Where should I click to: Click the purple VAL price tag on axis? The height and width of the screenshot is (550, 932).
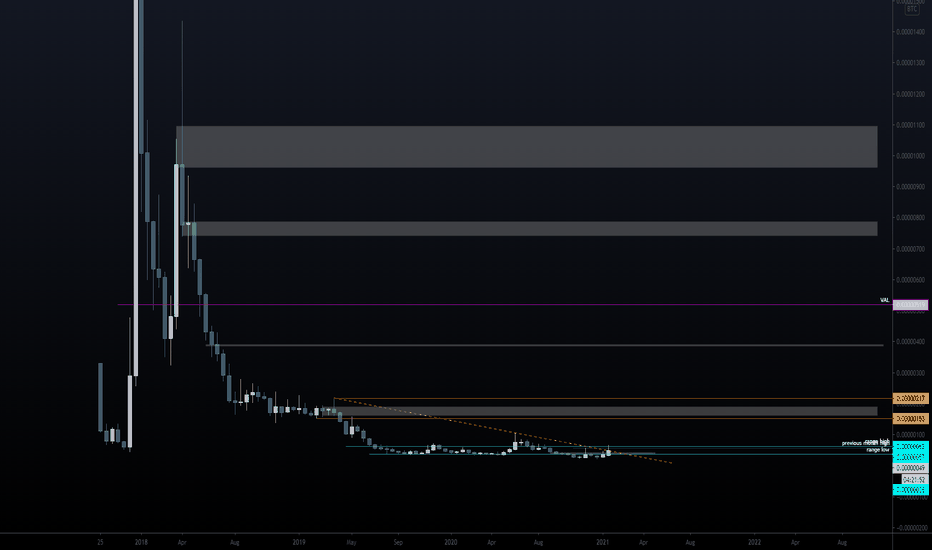[911, 304]
